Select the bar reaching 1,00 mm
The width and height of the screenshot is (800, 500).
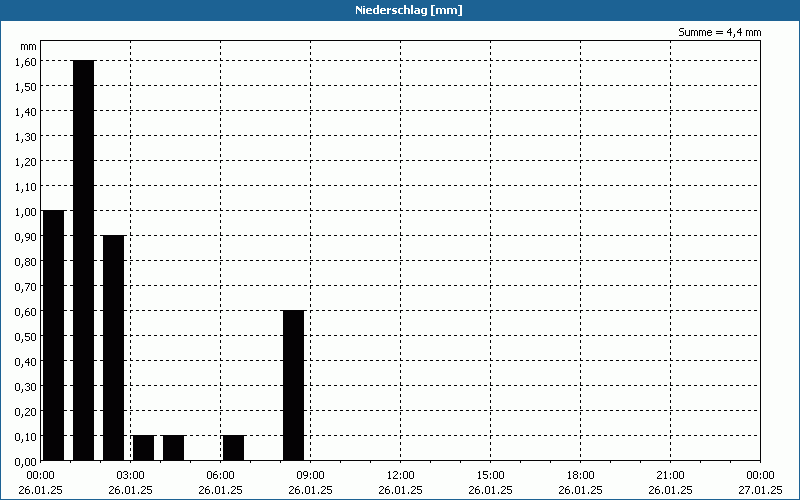54,335
